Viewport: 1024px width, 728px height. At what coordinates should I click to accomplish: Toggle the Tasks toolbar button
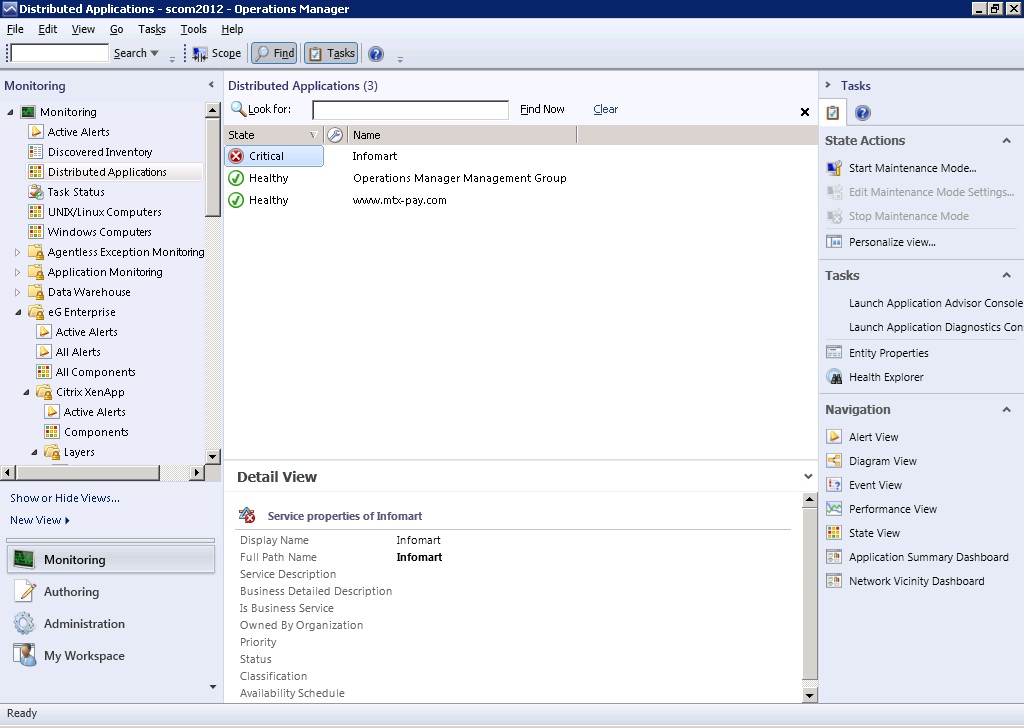point(331,54)
